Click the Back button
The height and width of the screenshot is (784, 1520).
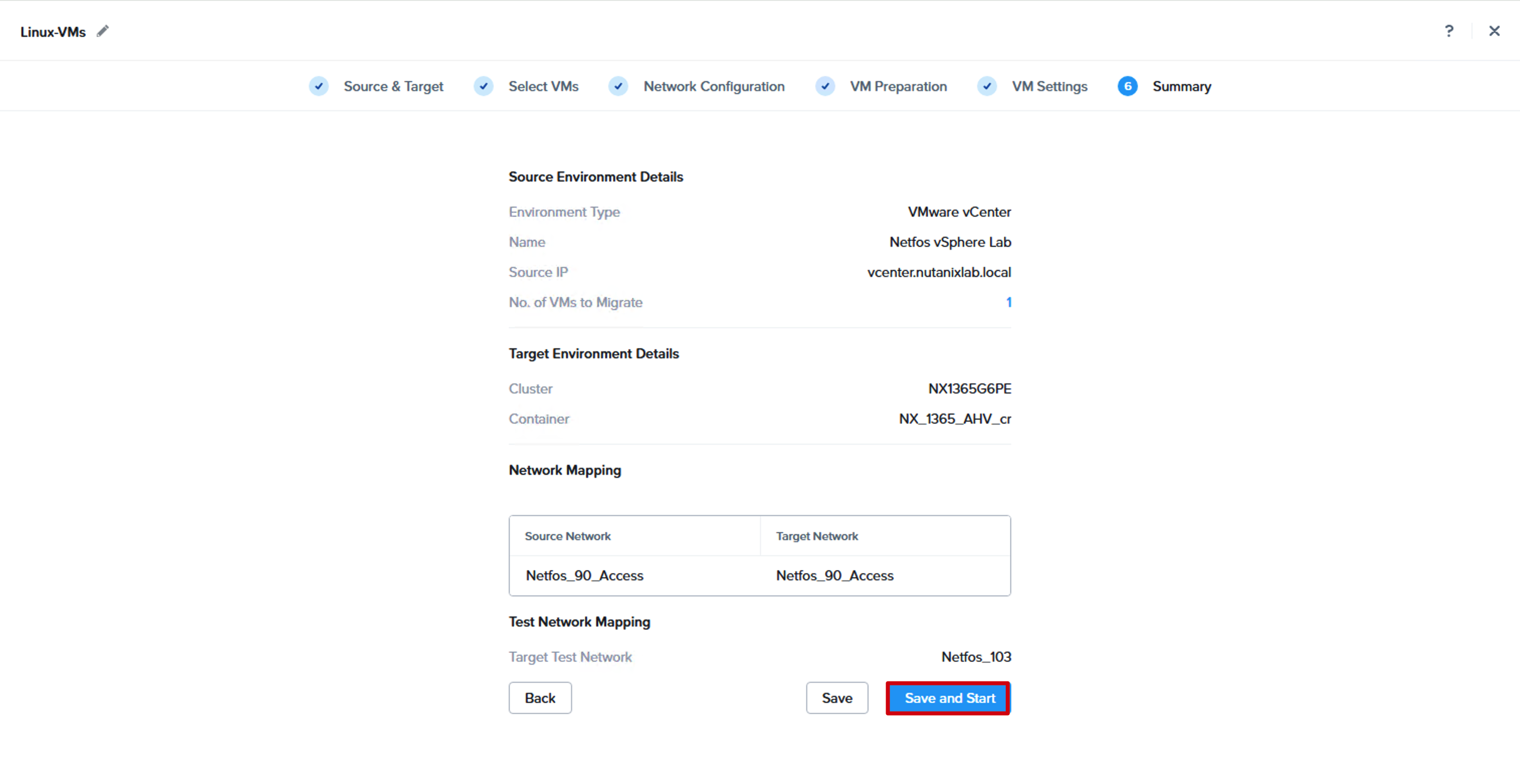(x=540, y=698)
